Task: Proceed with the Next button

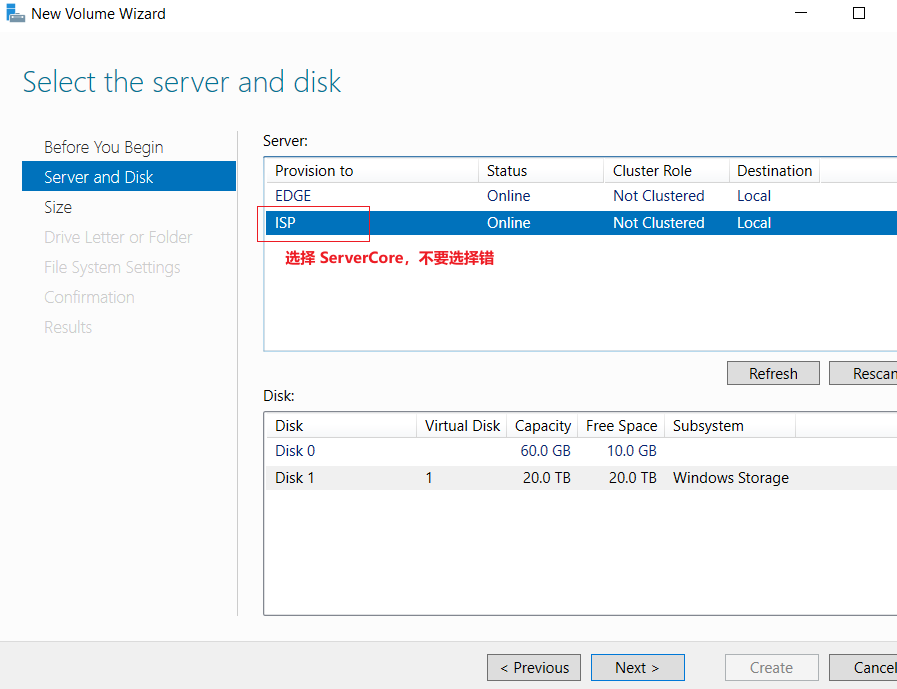Action: 637,667
